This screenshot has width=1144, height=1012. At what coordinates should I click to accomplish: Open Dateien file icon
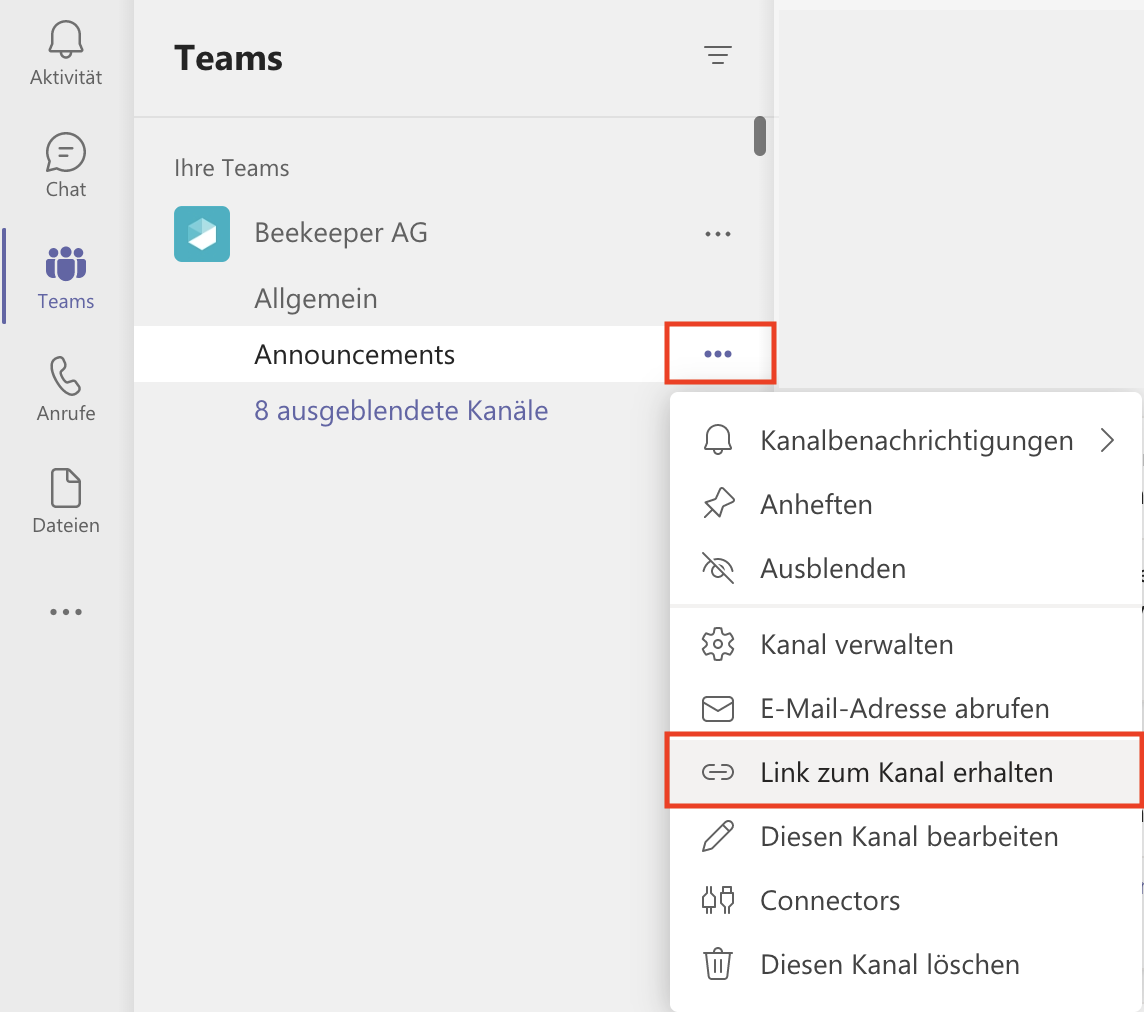(x=66, y=487)
